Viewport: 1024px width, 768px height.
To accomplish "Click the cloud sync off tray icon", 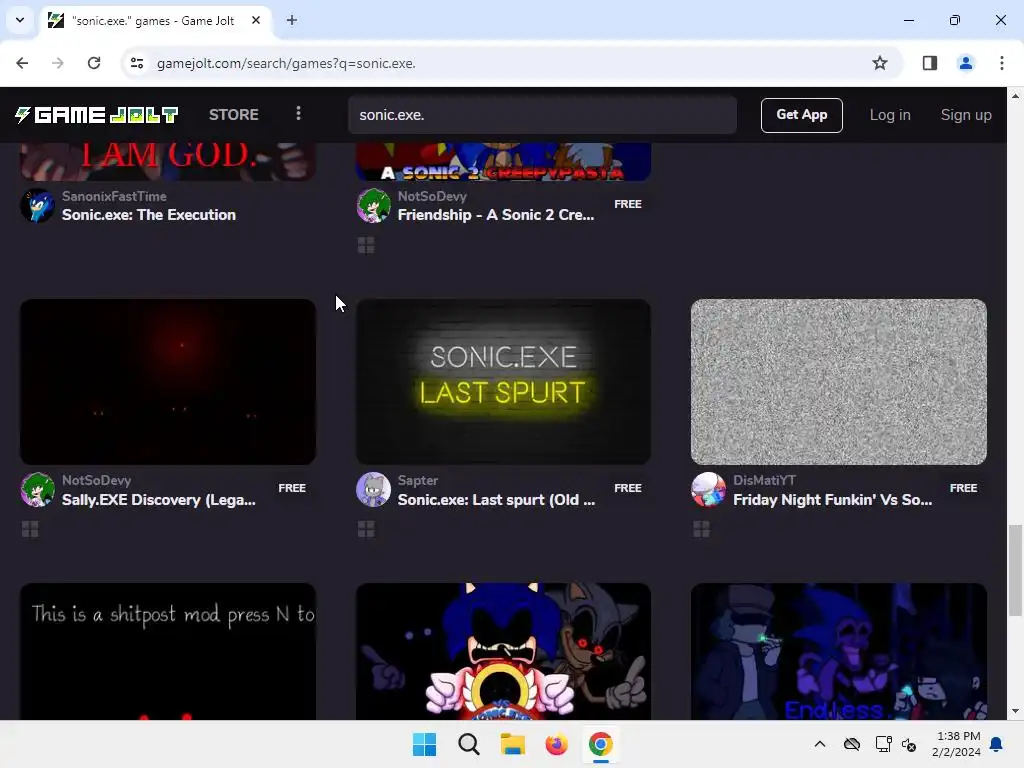I will click(852, 744).
